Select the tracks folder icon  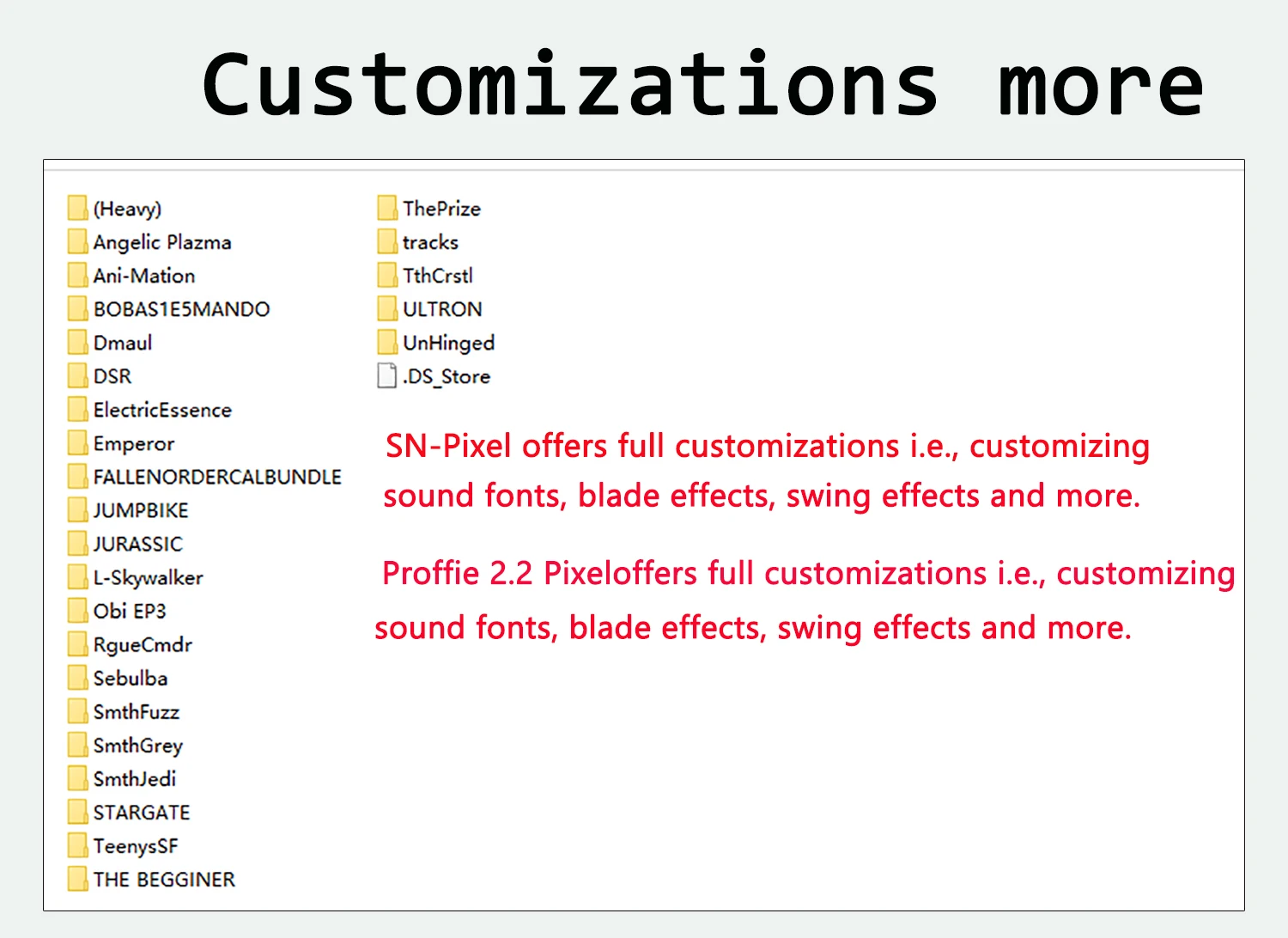coord(387,242)
